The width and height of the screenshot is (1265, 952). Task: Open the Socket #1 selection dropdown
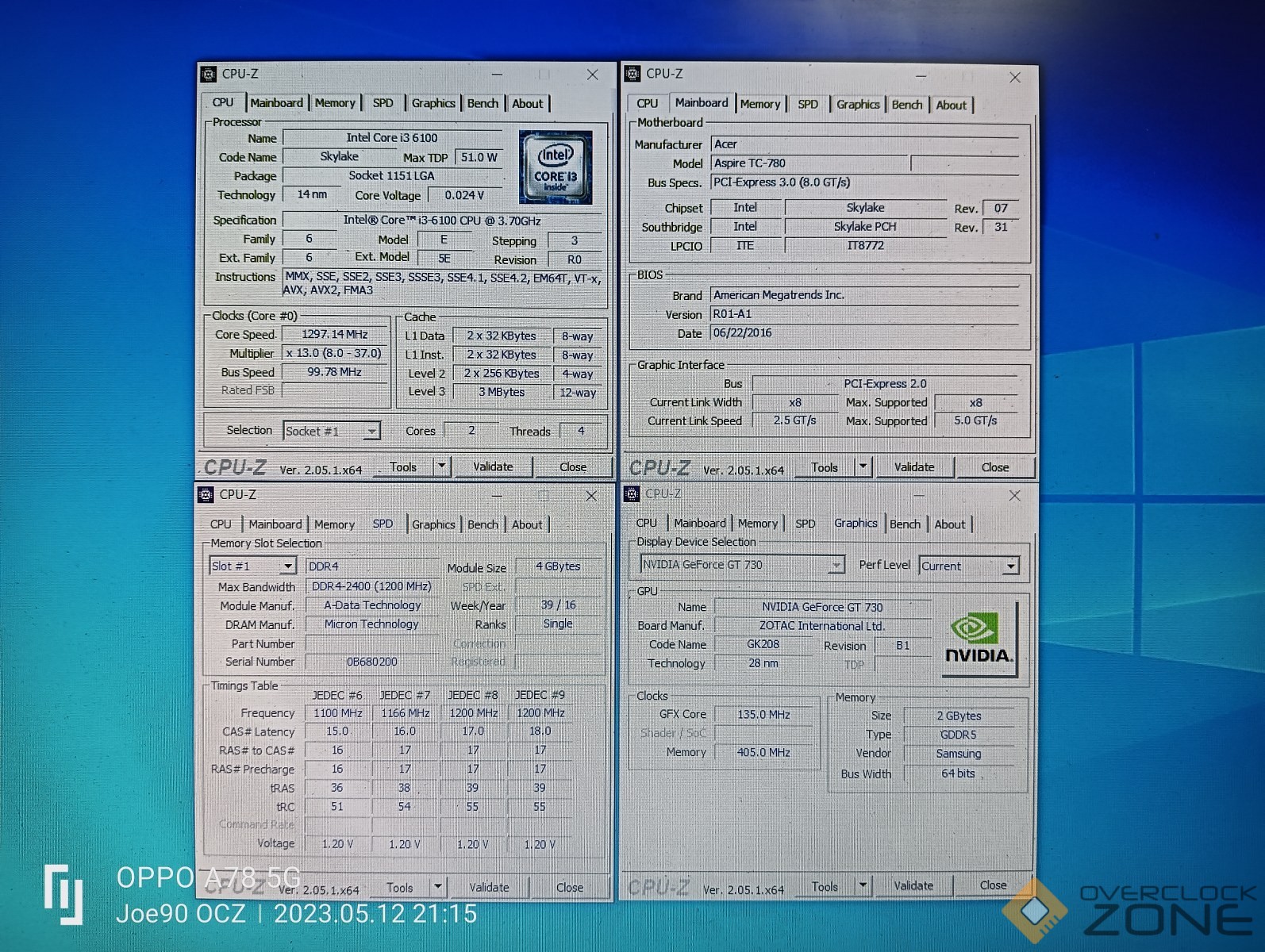pyautogui.click(x=371, y=432)
